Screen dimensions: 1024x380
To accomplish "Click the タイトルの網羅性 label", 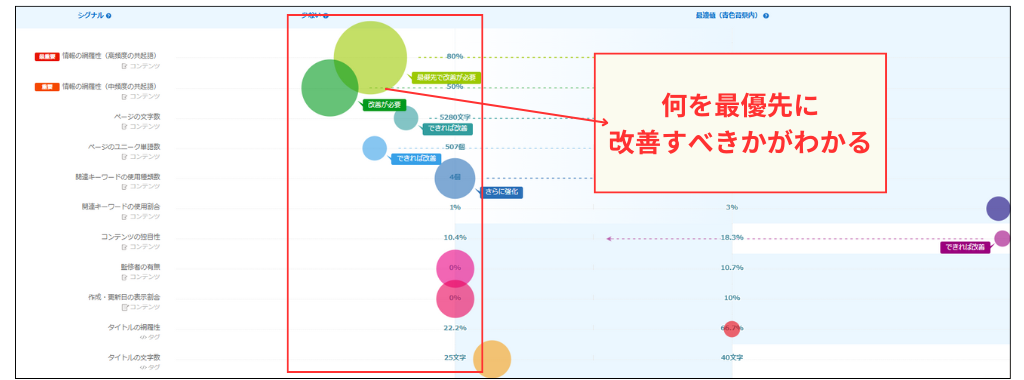I will coord(134,327).
